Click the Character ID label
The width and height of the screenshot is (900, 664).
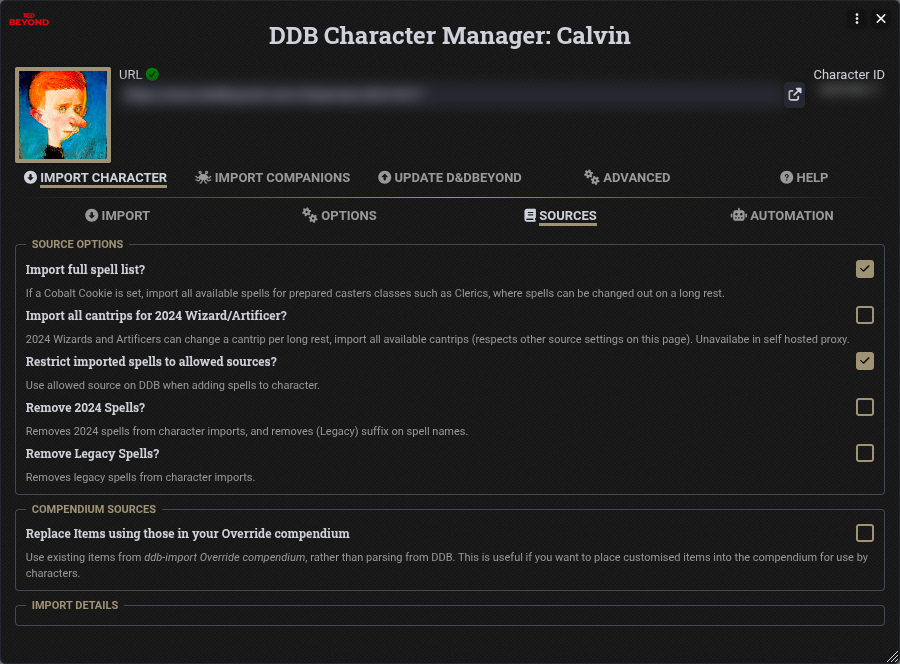(x=849, y=75)
